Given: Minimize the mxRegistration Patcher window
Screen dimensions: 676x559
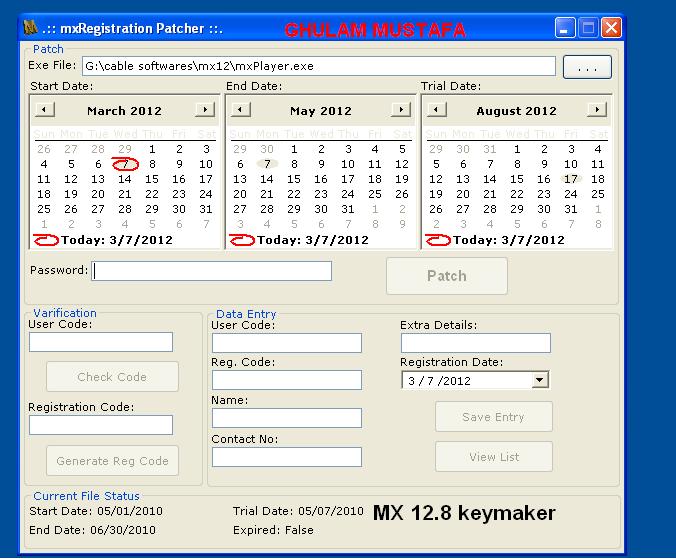Looking at the screenshot, I should pyautogui.click(x=565, y=28).
